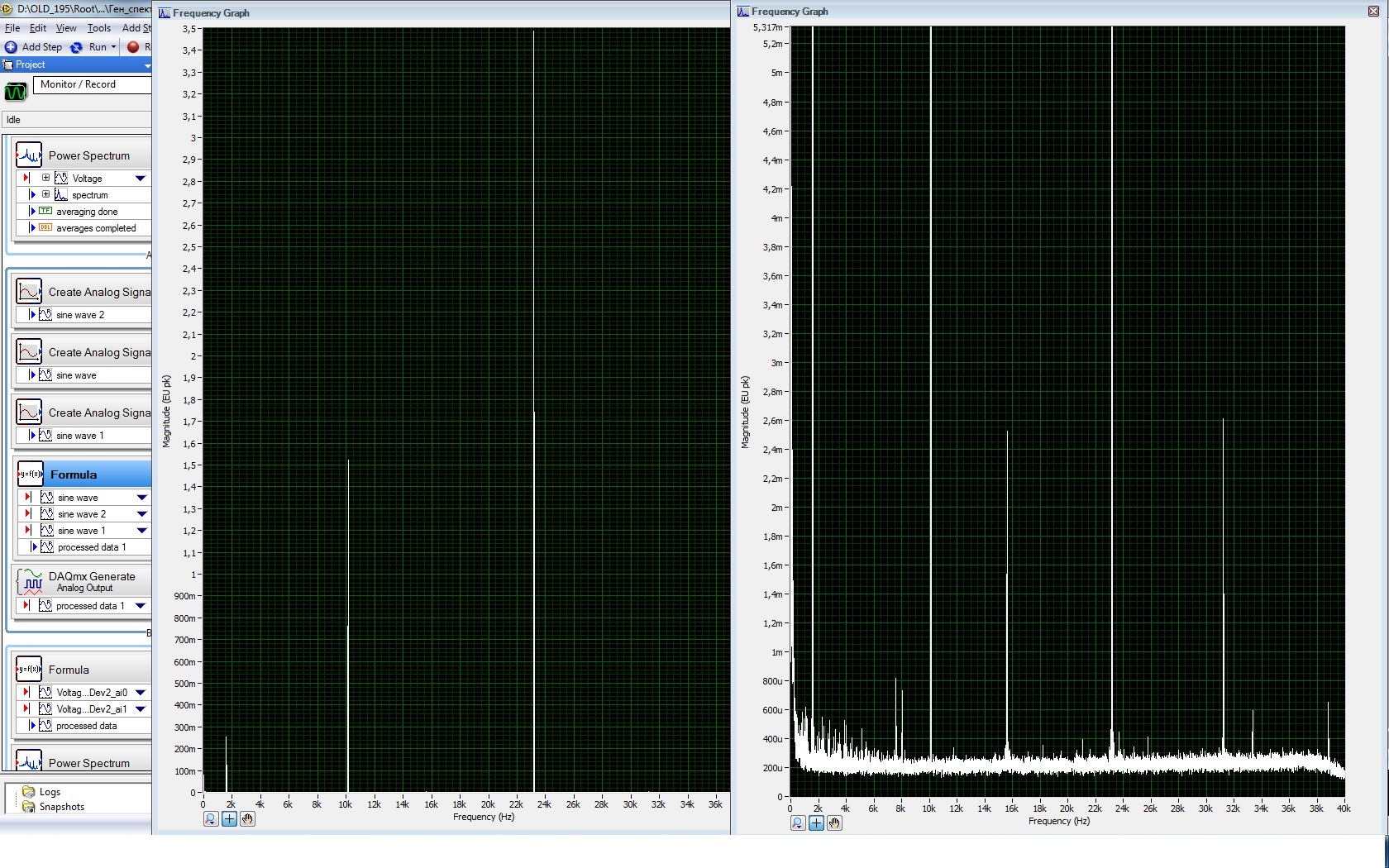Open the View menu
Screen dimensions: 1389x868
(x=66, y=28)
